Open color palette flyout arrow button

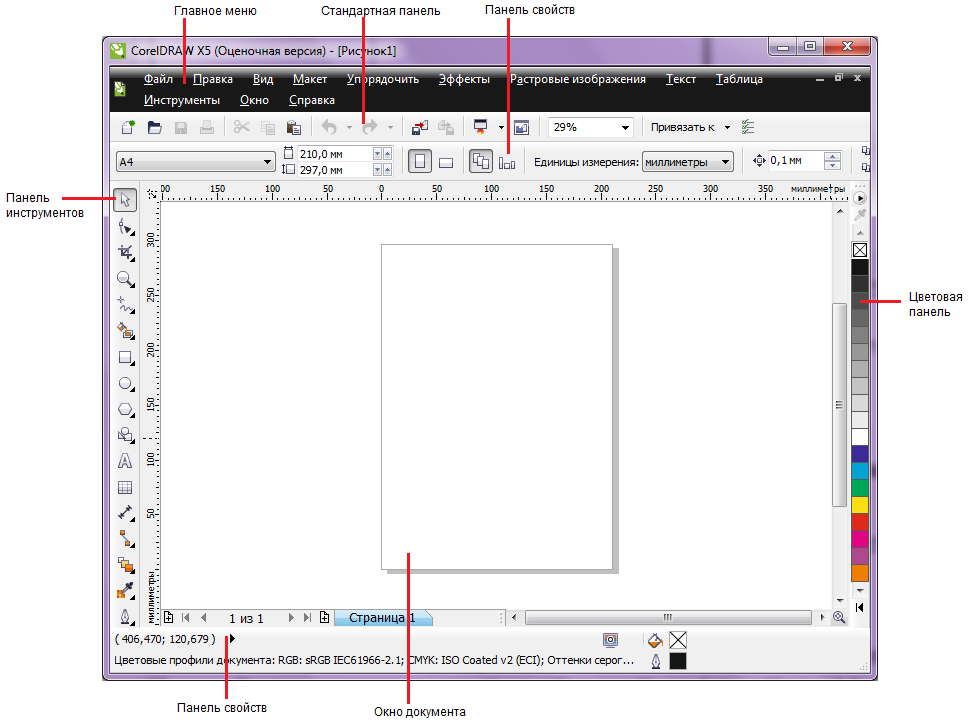click(859, 198)
